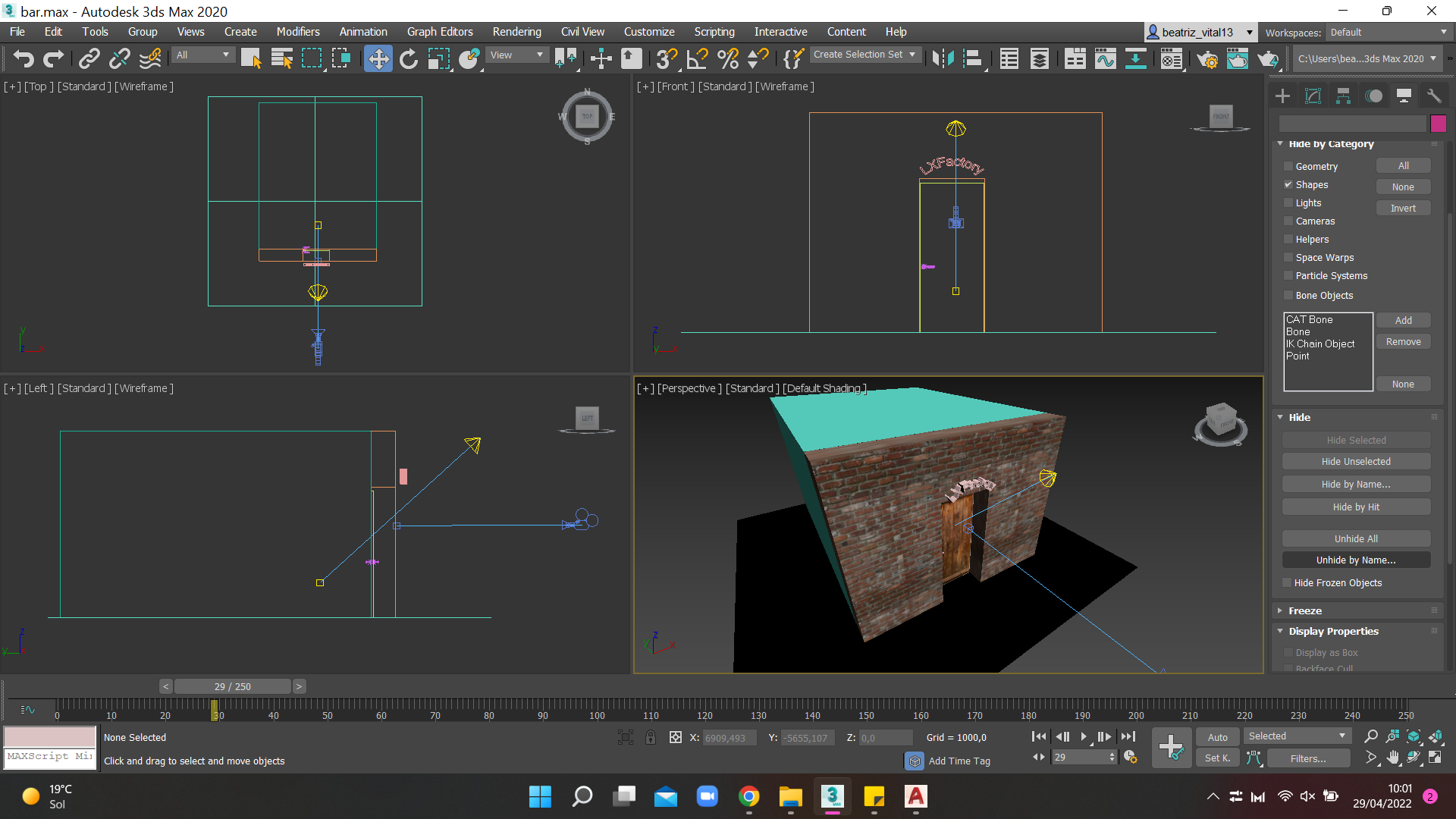Select IK Chain Object in list
Image resolution: width=1456 pixels, height=819 pixels.
coord(1320,344)
